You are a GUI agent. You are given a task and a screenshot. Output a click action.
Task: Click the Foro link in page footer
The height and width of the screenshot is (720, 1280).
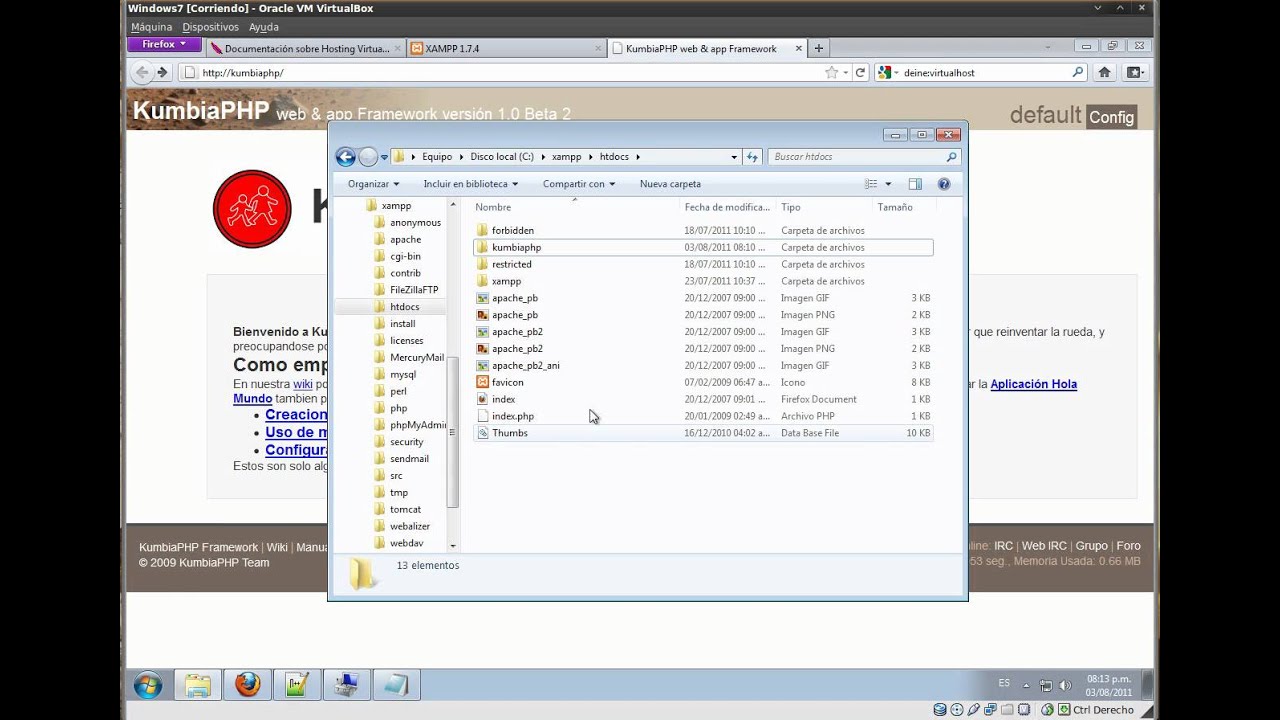coord(1128,546)
